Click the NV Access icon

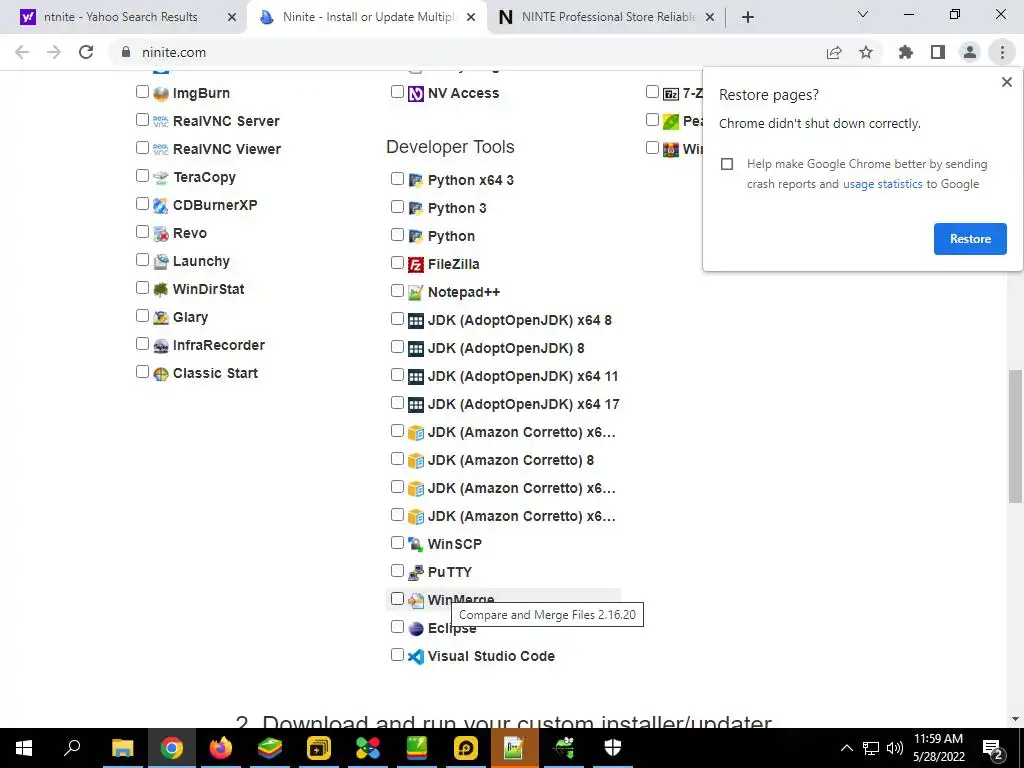[x=416, y=93]
